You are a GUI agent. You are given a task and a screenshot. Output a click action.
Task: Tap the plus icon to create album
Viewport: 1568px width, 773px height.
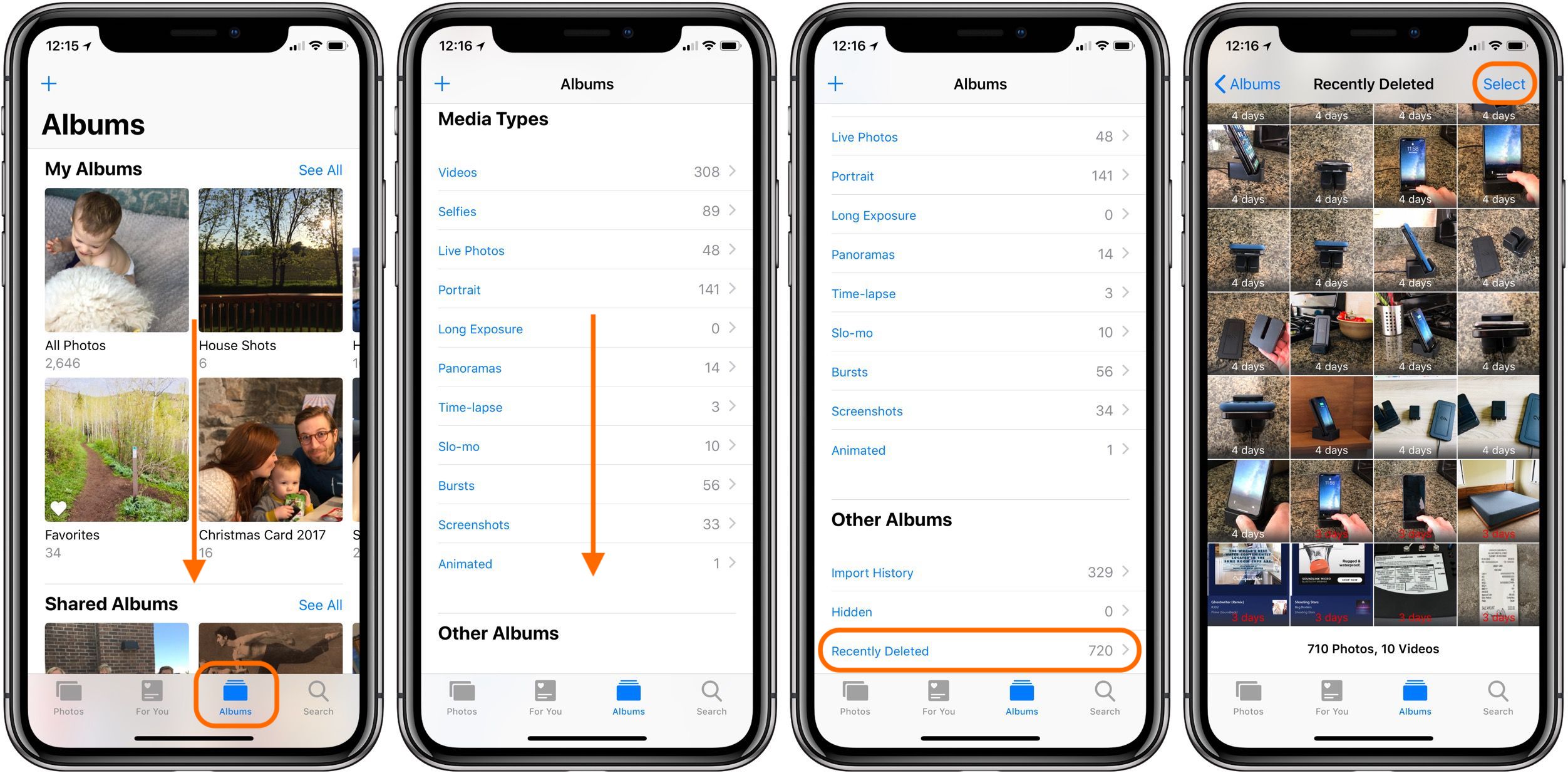click(x=48, y=83)
